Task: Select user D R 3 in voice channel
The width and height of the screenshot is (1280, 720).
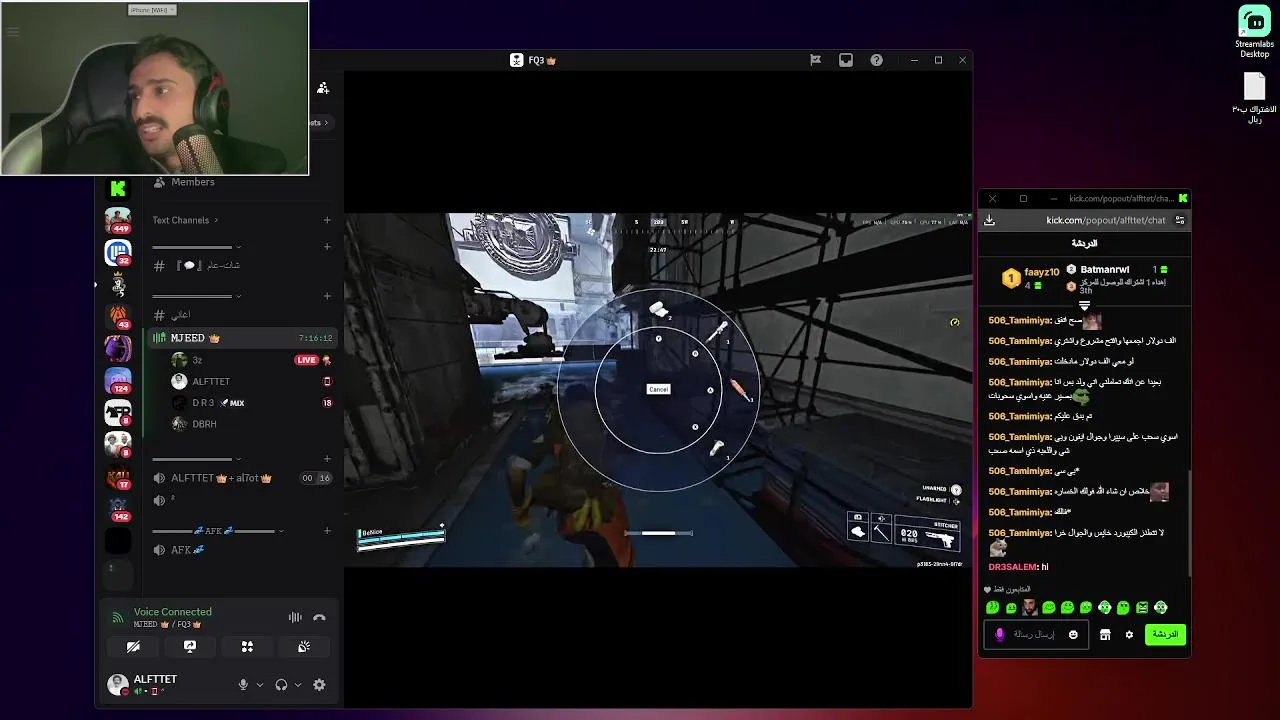Action: [252, 403]
